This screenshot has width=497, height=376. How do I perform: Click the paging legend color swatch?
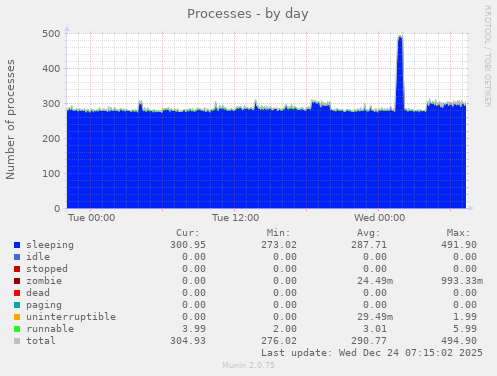17,305
